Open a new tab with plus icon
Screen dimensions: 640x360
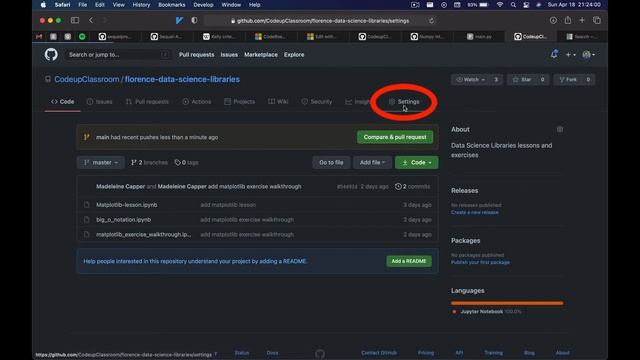click(582, 20)
